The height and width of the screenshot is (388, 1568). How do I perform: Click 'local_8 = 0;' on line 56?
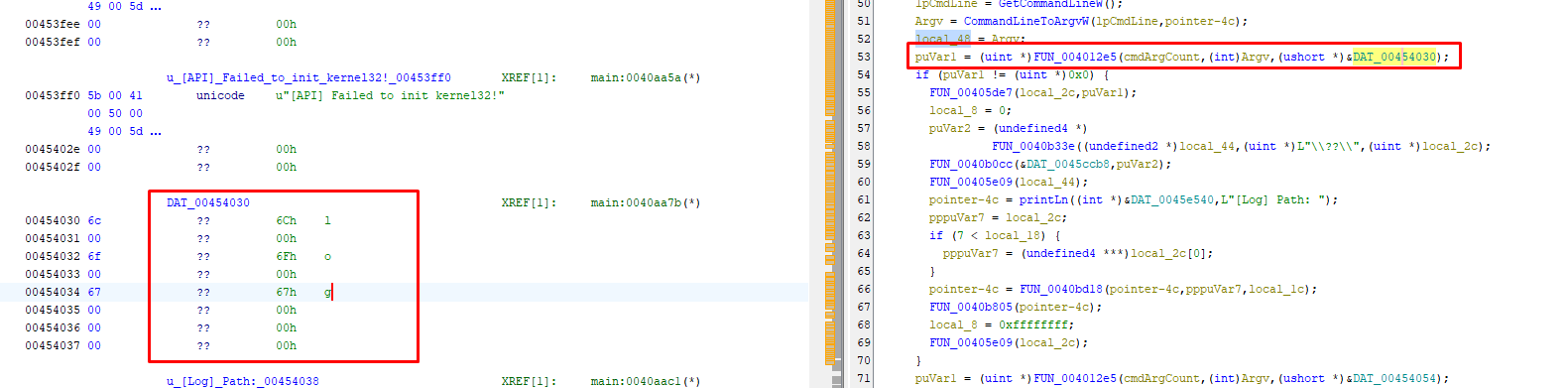971,110
